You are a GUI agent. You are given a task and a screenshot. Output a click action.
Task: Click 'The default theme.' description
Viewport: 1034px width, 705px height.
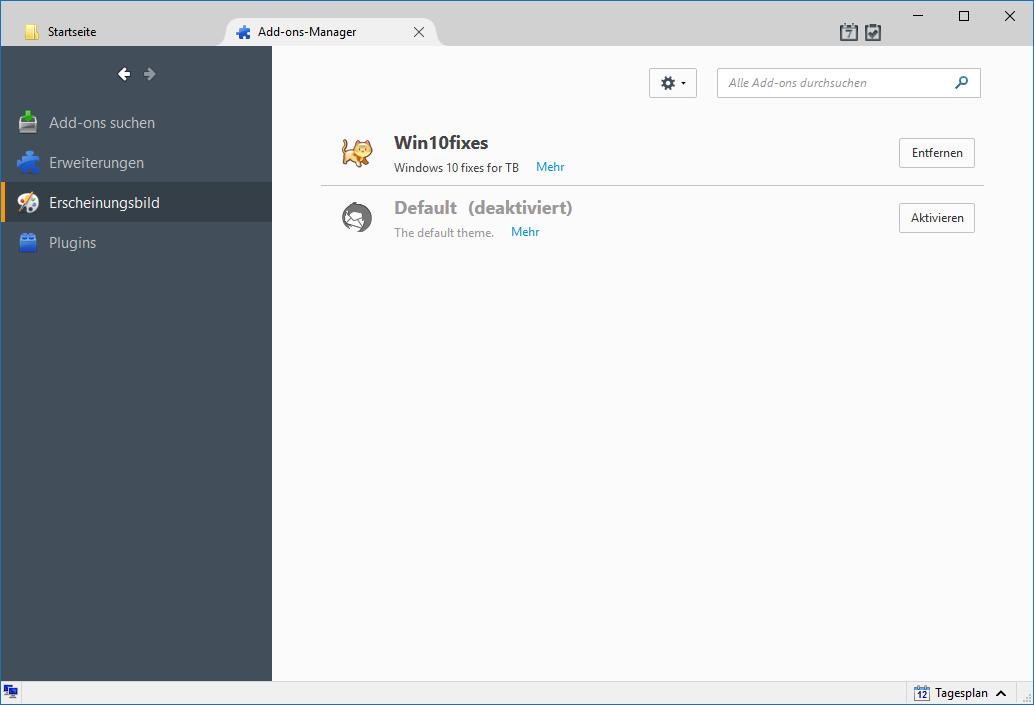444,232
